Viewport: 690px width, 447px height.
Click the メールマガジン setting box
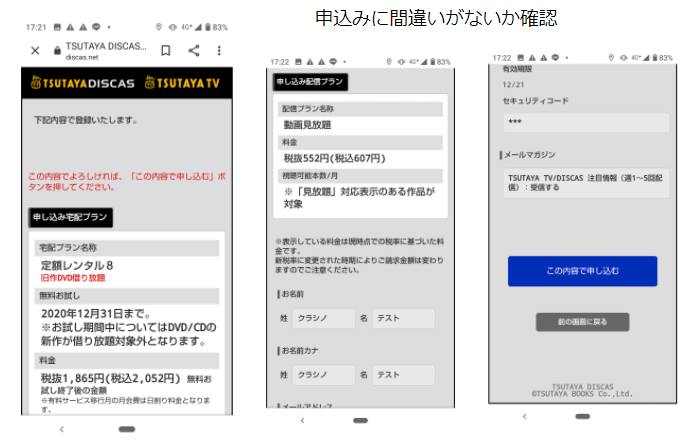pyautogui.click(x=585, y=184)
